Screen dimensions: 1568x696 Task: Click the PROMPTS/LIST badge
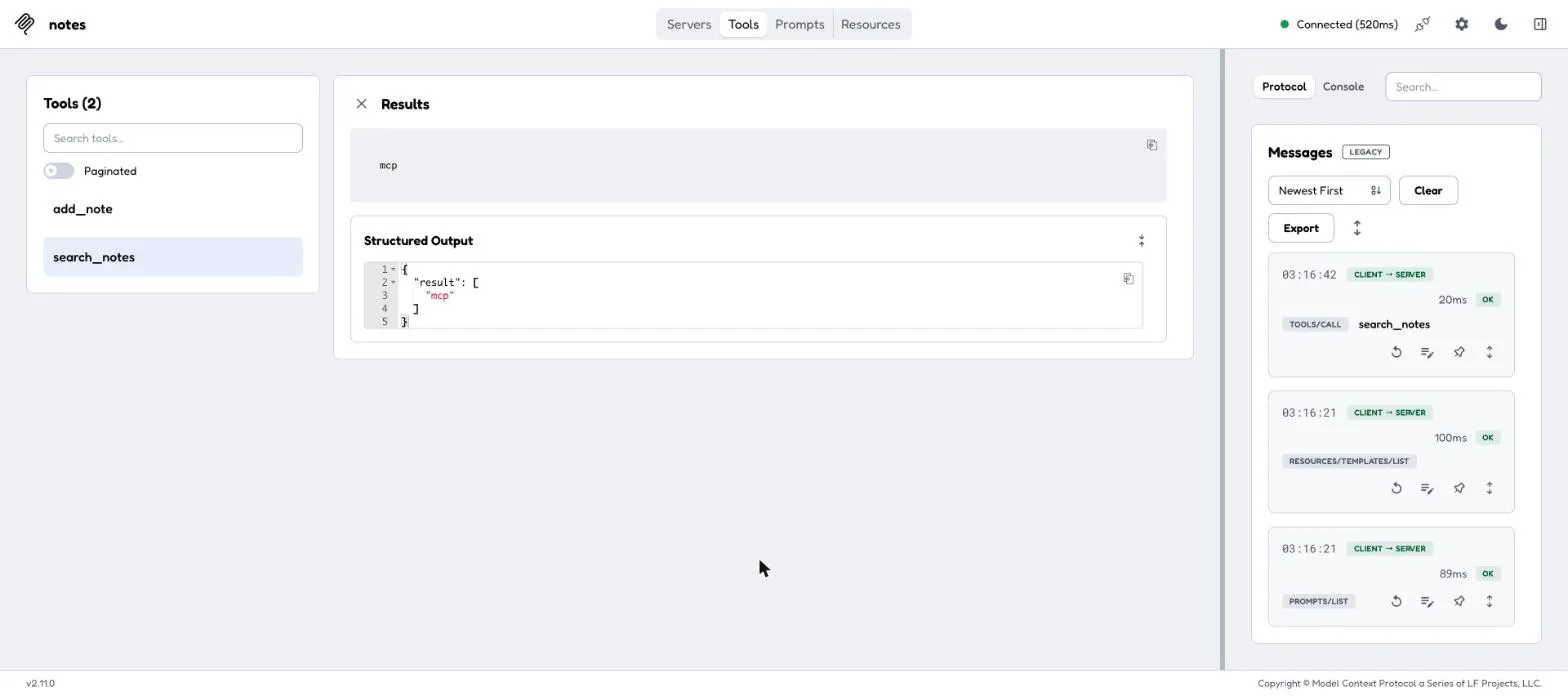[1318, 601]
